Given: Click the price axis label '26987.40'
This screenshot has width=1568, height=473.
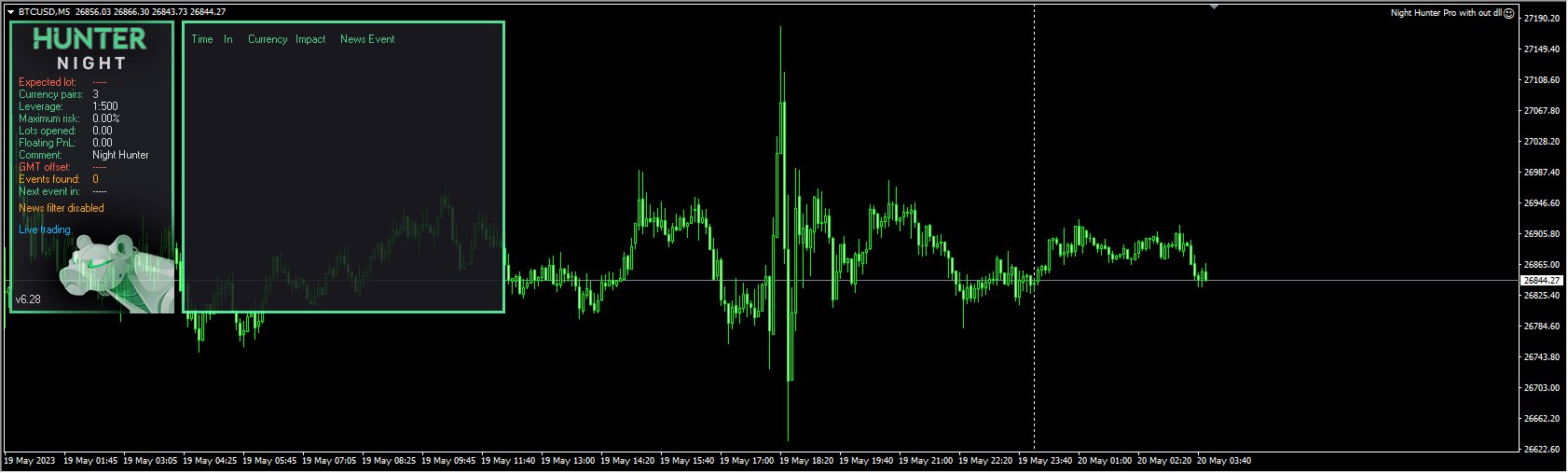Looking at the screenshot, I should (x=1542, y=173).
